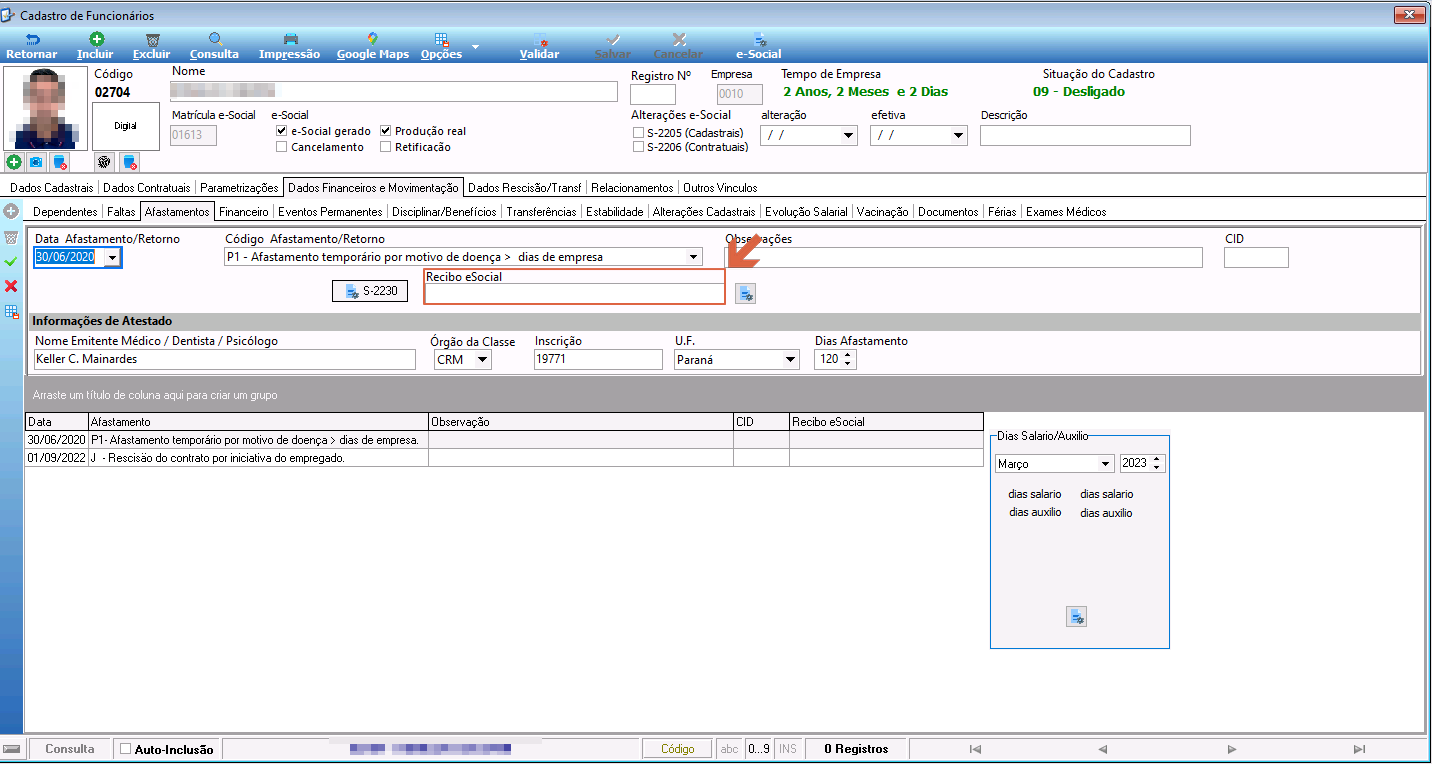Expand the Código Afastamento/Retorno dropdown
Image resolution: width=1432 pixels, height=764 pixels.
[x=694, y=257]
